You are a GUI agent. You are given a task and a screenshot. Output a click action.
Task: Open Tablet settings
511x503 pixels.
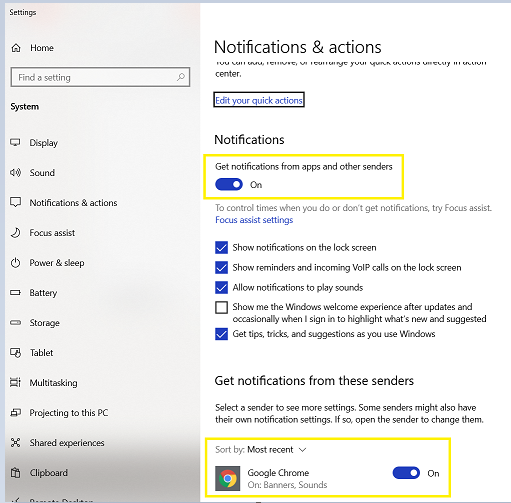point(42,353)
